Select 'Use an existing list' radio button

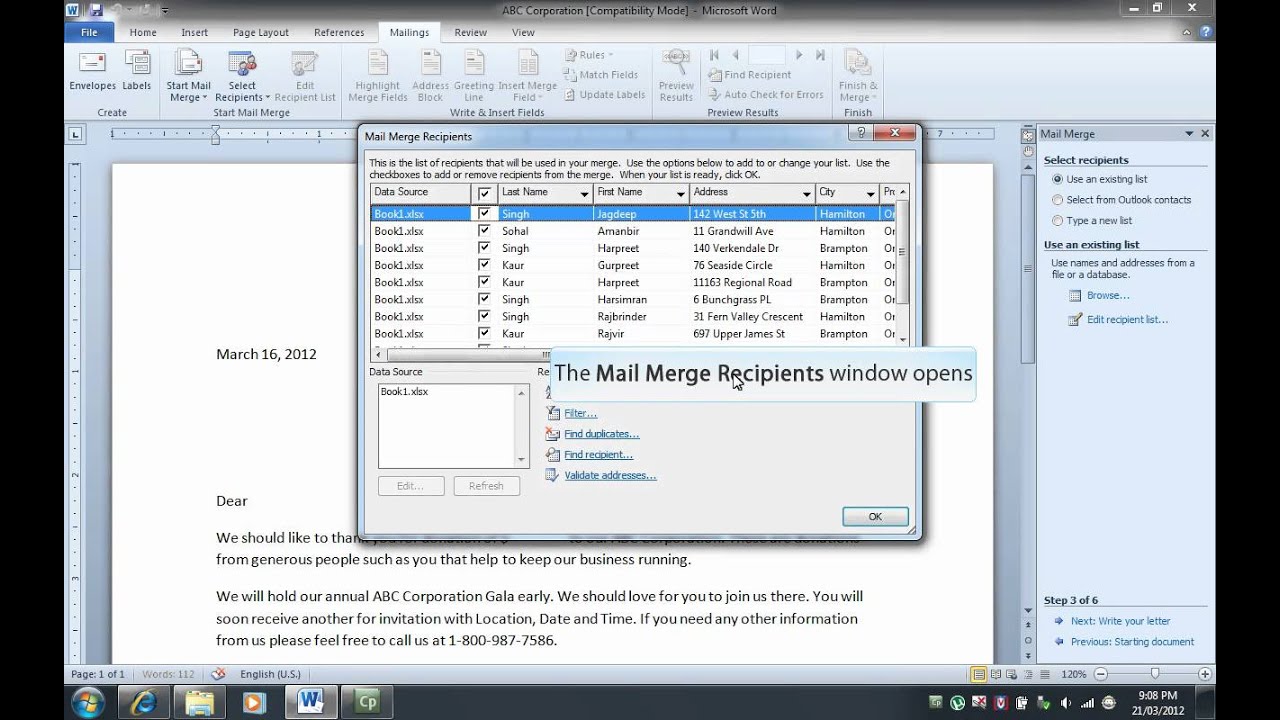(x=1057, y=179)
